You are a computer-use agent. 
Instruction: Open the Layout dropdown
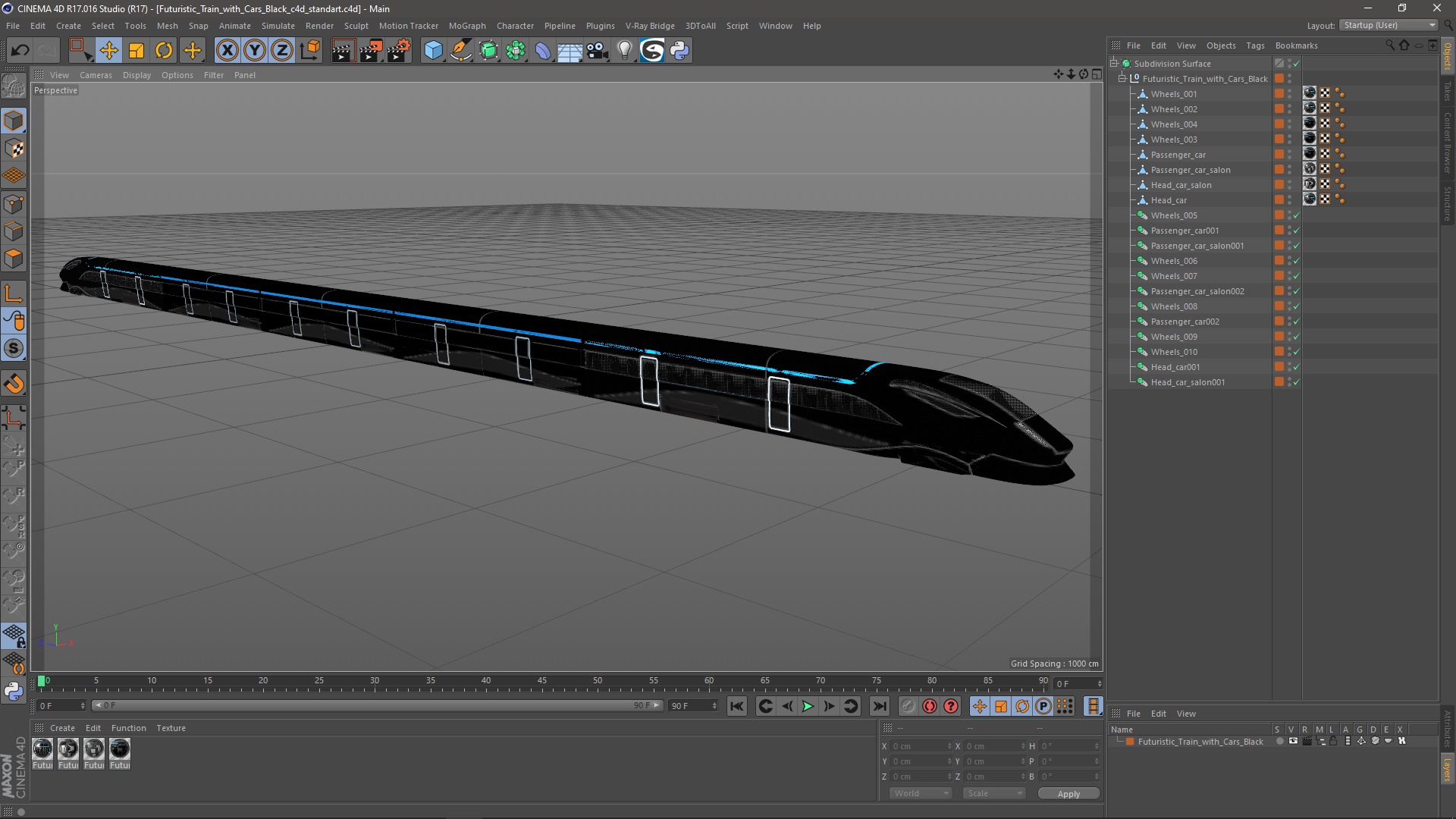[x=1389, y=25]
